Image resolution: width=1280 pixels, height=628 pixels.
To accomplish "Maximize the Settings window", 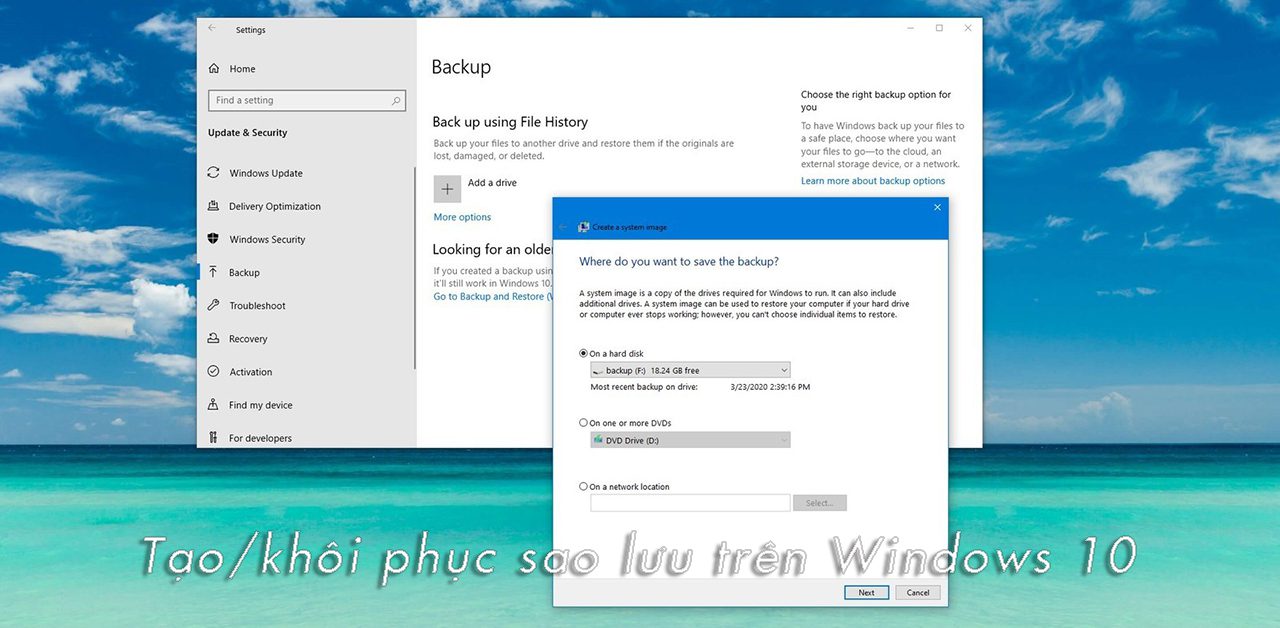I will coord(939,28).
